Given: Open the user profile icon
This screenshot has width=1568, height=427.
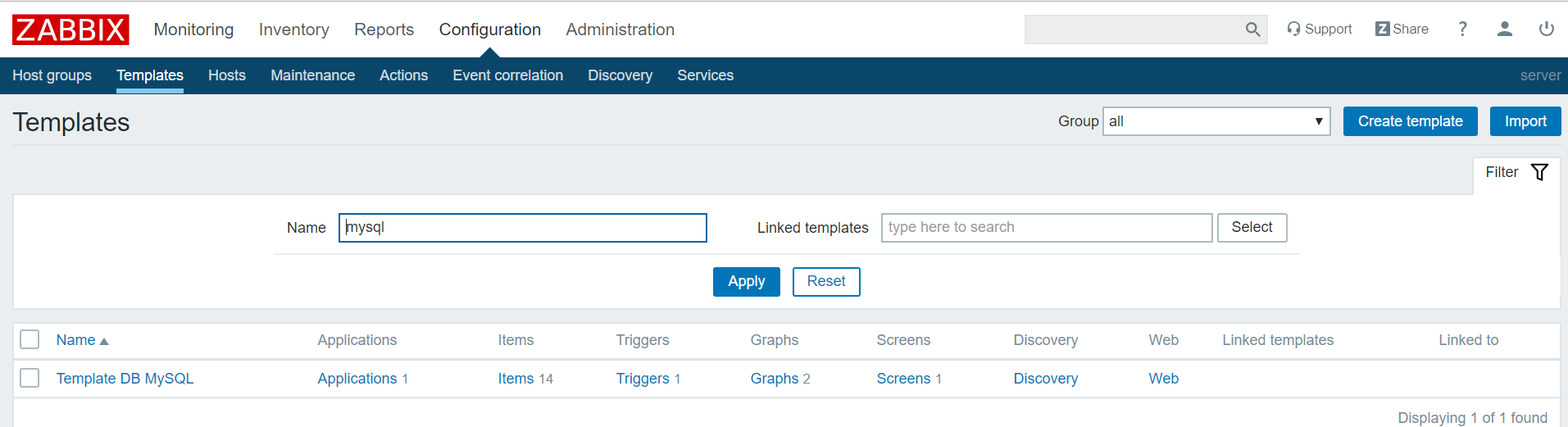Looking at the screenshot, I should click(1504, 29).
